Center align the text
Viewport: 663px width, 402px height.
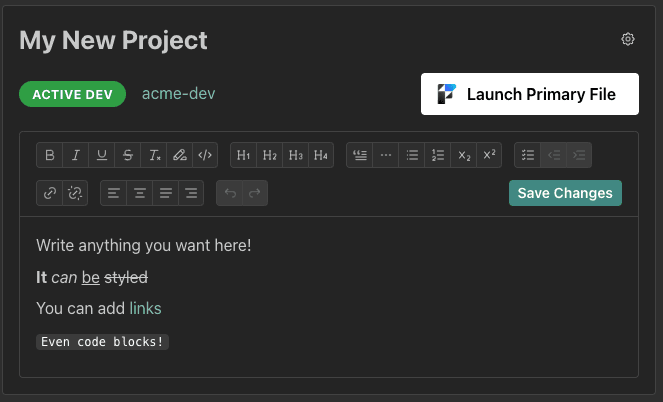point(139,193)
